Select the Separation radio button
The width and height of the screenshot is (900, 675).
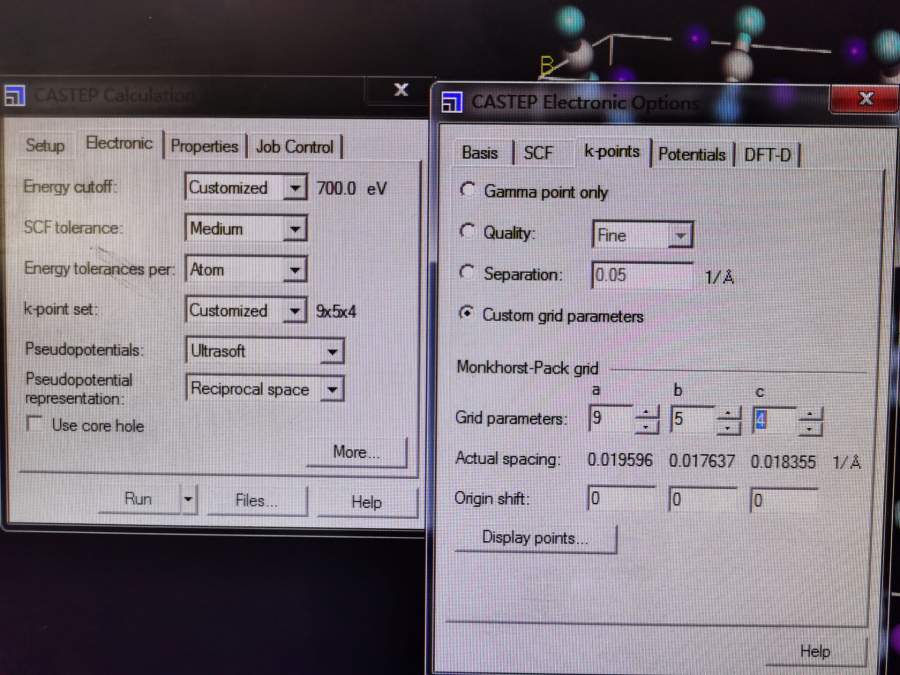[x=467, y=273]
